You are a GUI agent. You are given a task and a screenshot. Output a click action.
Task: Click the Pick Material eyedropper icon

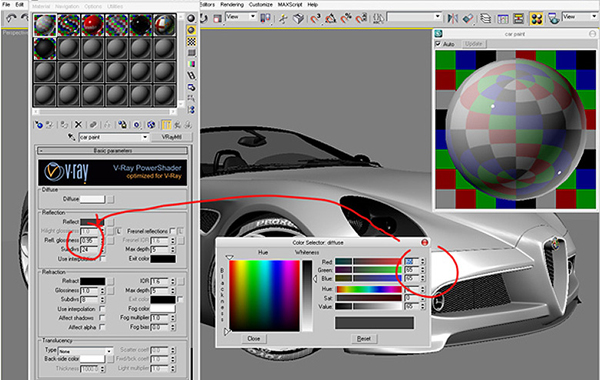[71, 137]
